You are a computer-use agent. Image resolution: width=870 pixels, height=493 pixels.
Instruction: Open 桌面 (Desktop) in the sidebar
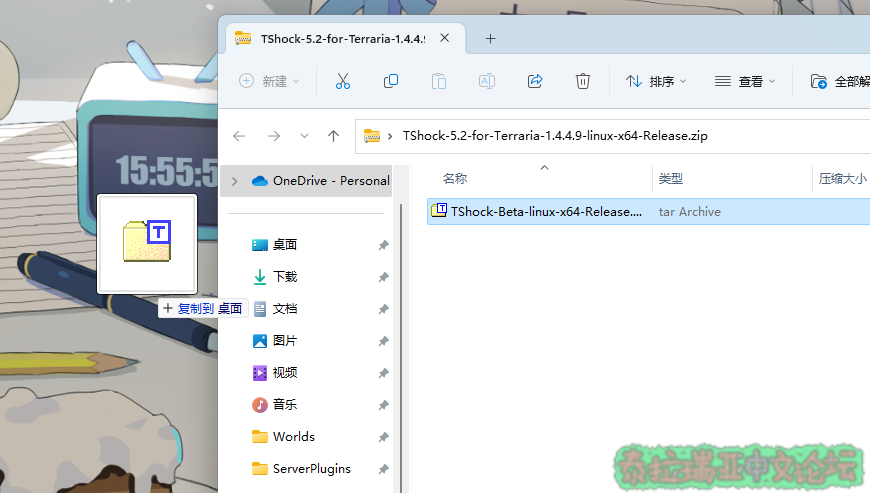tap(285, 245)
